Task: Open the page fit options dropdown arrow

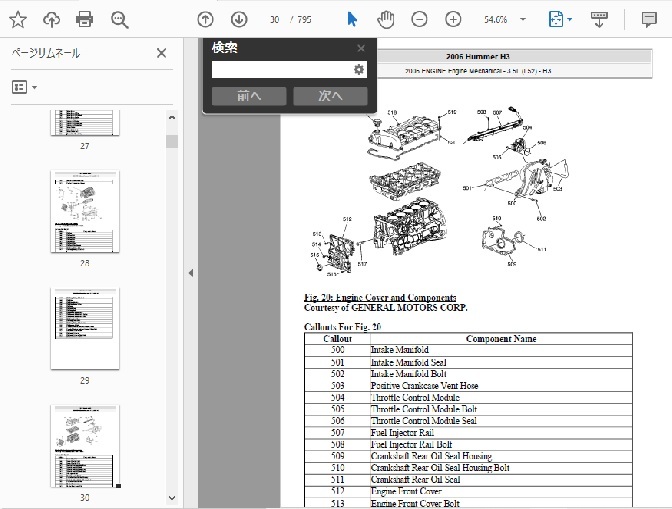Action: point(570,19)
